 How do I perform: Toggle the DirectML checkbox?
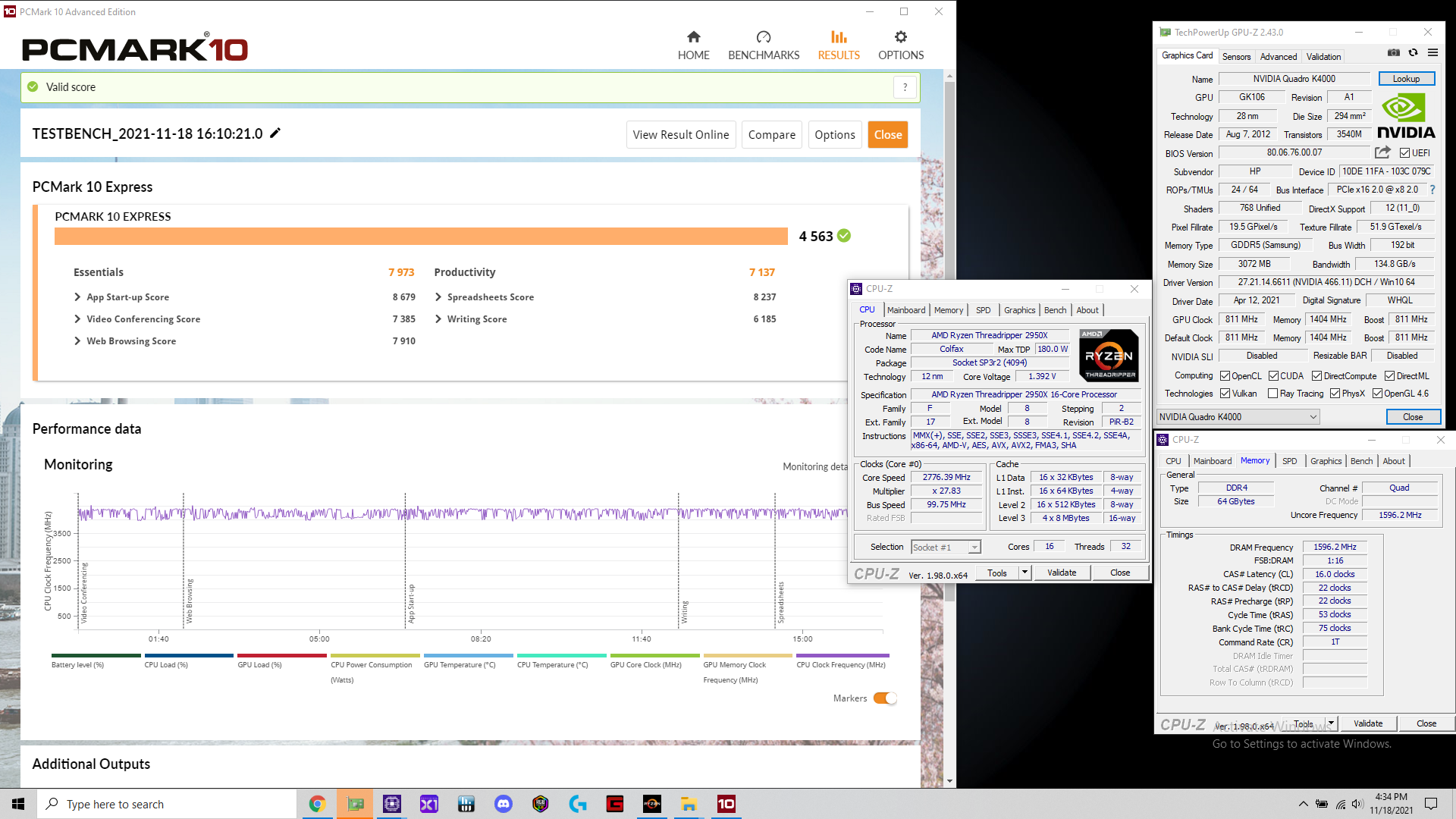(x=1389, y=376)
